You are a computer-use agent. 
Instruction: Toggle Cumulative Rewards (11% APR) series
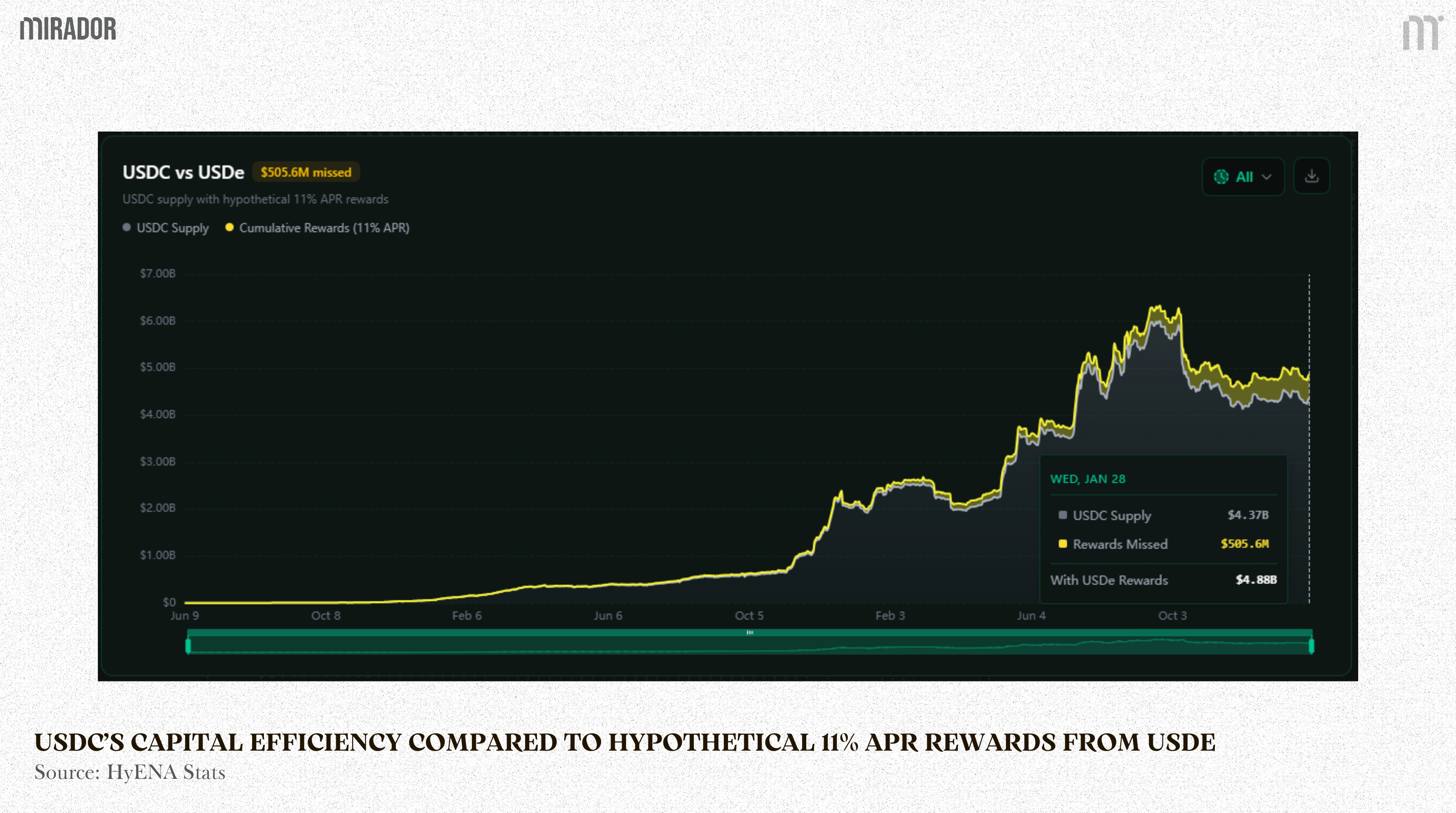(324, 228)
